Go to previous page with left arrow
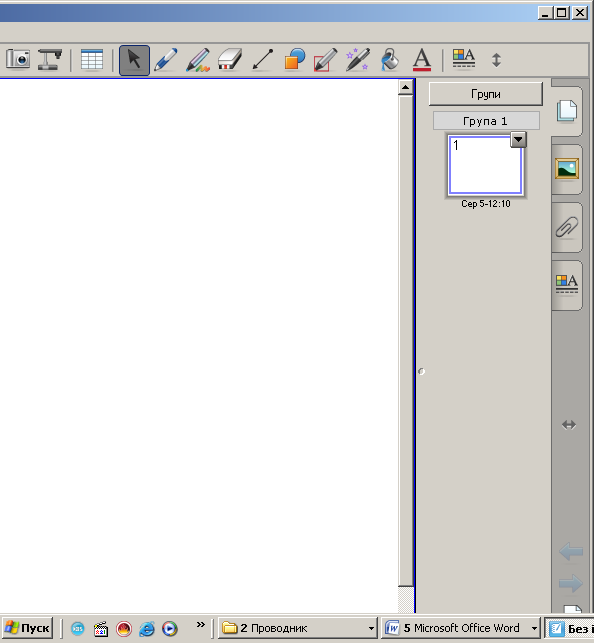 coord(571,552)
